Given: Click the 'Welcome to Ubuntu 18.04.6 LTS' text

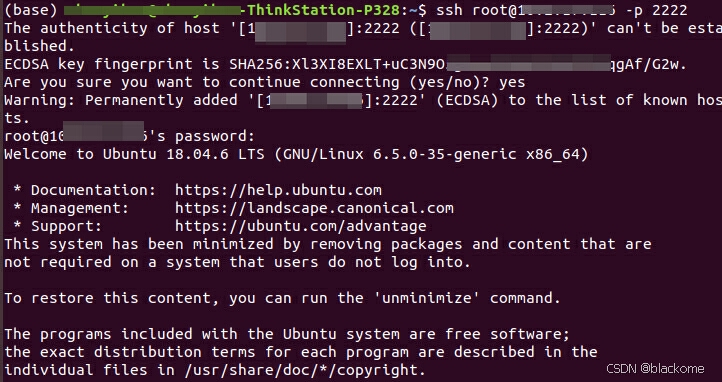Looking at the screenshot, I should pos(134,154).
